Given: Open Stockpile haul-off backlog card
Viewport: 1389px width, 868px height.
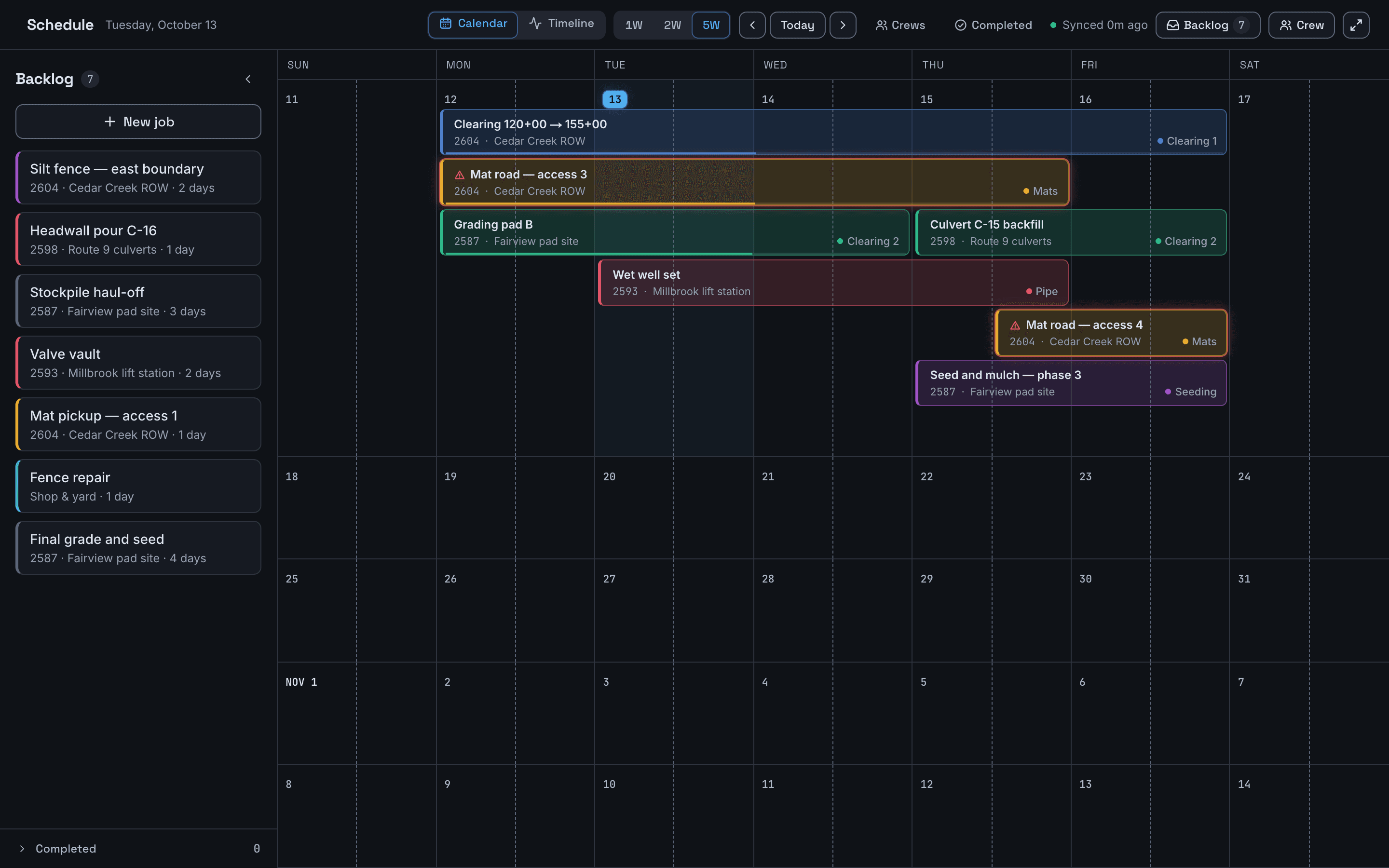Looking at the screenshot, I should pyautogui.click(x=138, y=301).
